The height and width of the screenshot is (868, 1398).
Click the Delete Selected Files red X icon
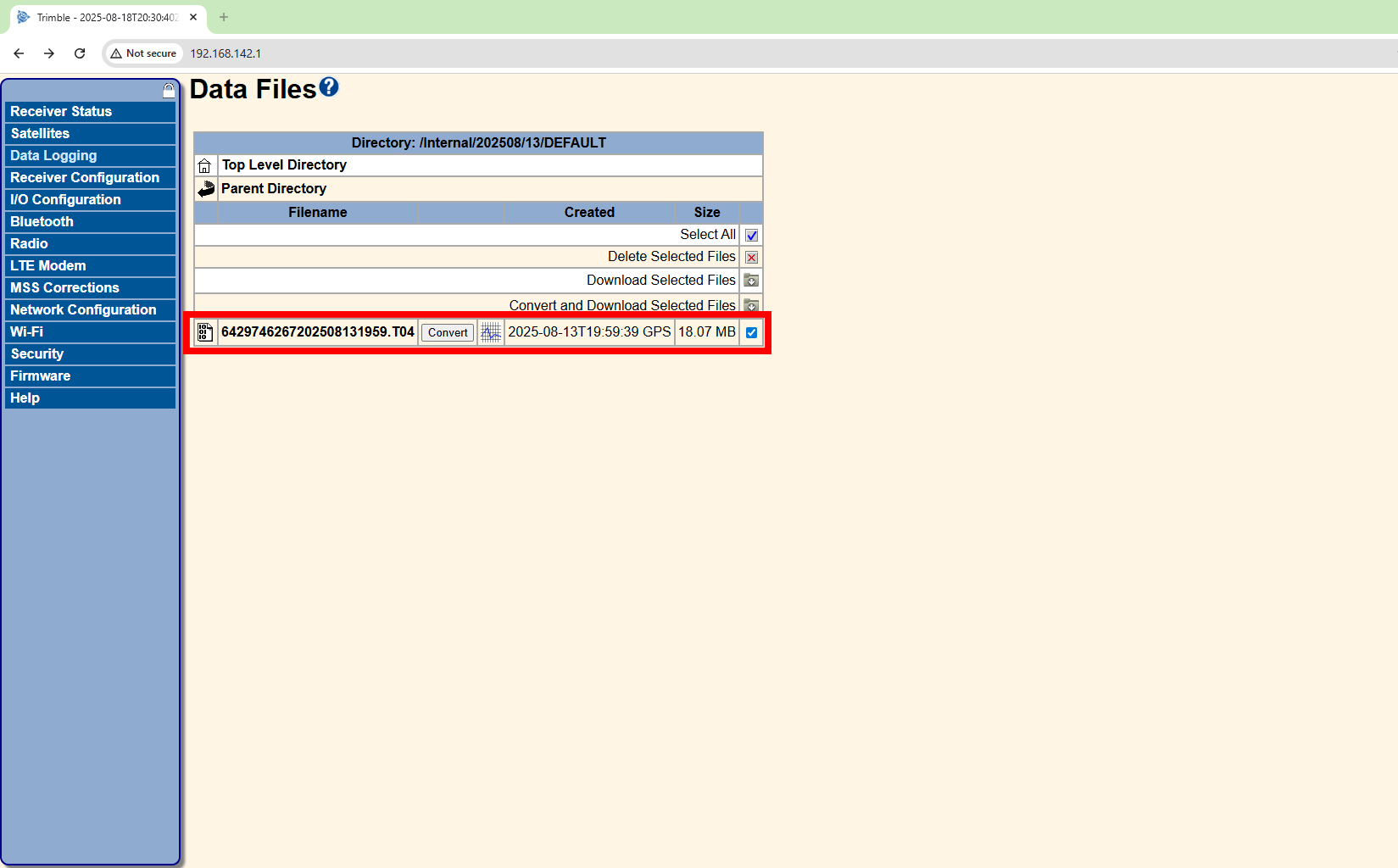[751, 258]
